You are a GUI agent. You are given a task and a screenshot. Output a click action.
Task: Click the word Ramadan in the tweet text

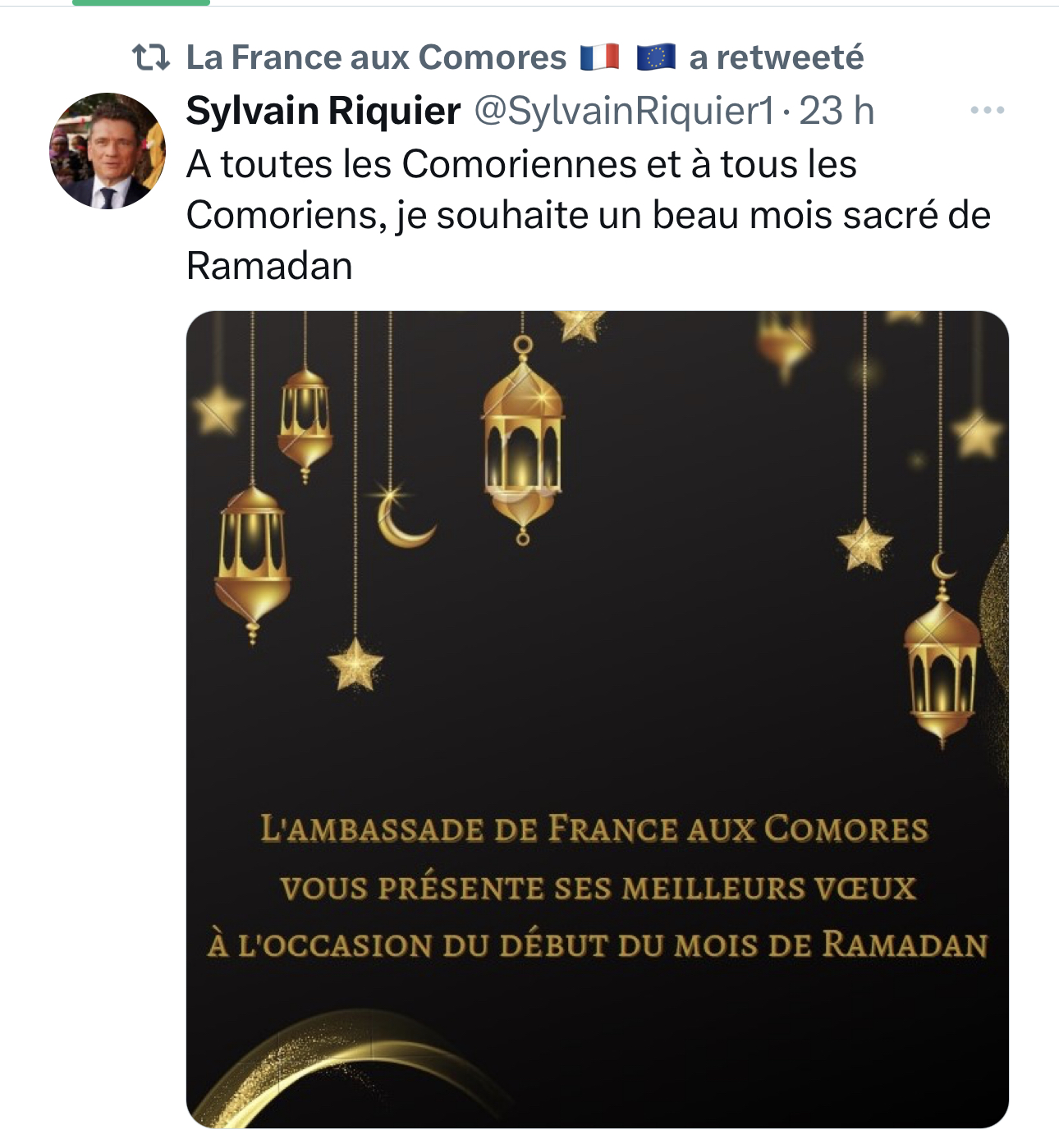(x=270, y=266)
